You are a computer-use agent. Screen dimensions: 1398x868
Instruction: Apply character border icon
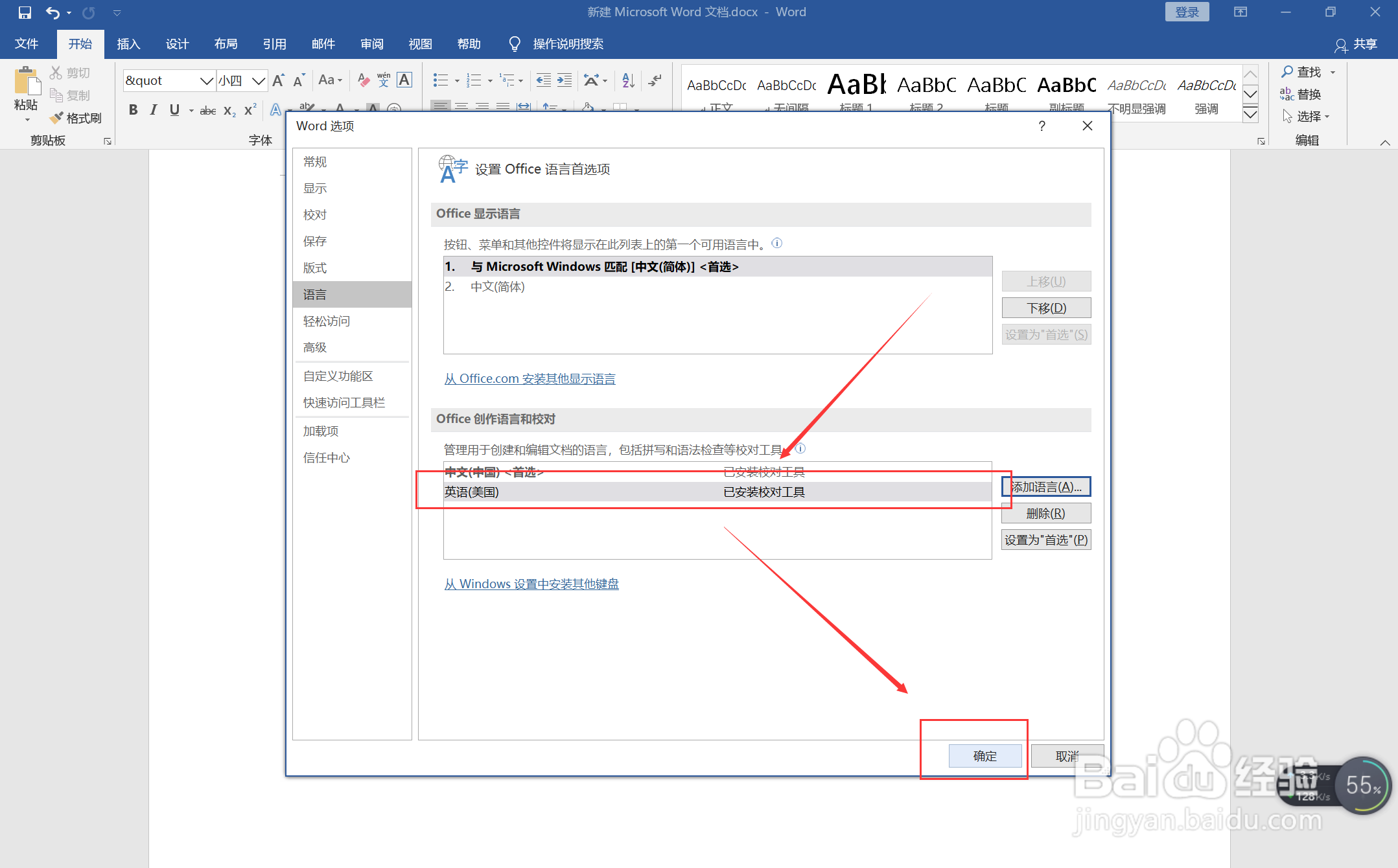pyautogui.click(x=404, y=80)
